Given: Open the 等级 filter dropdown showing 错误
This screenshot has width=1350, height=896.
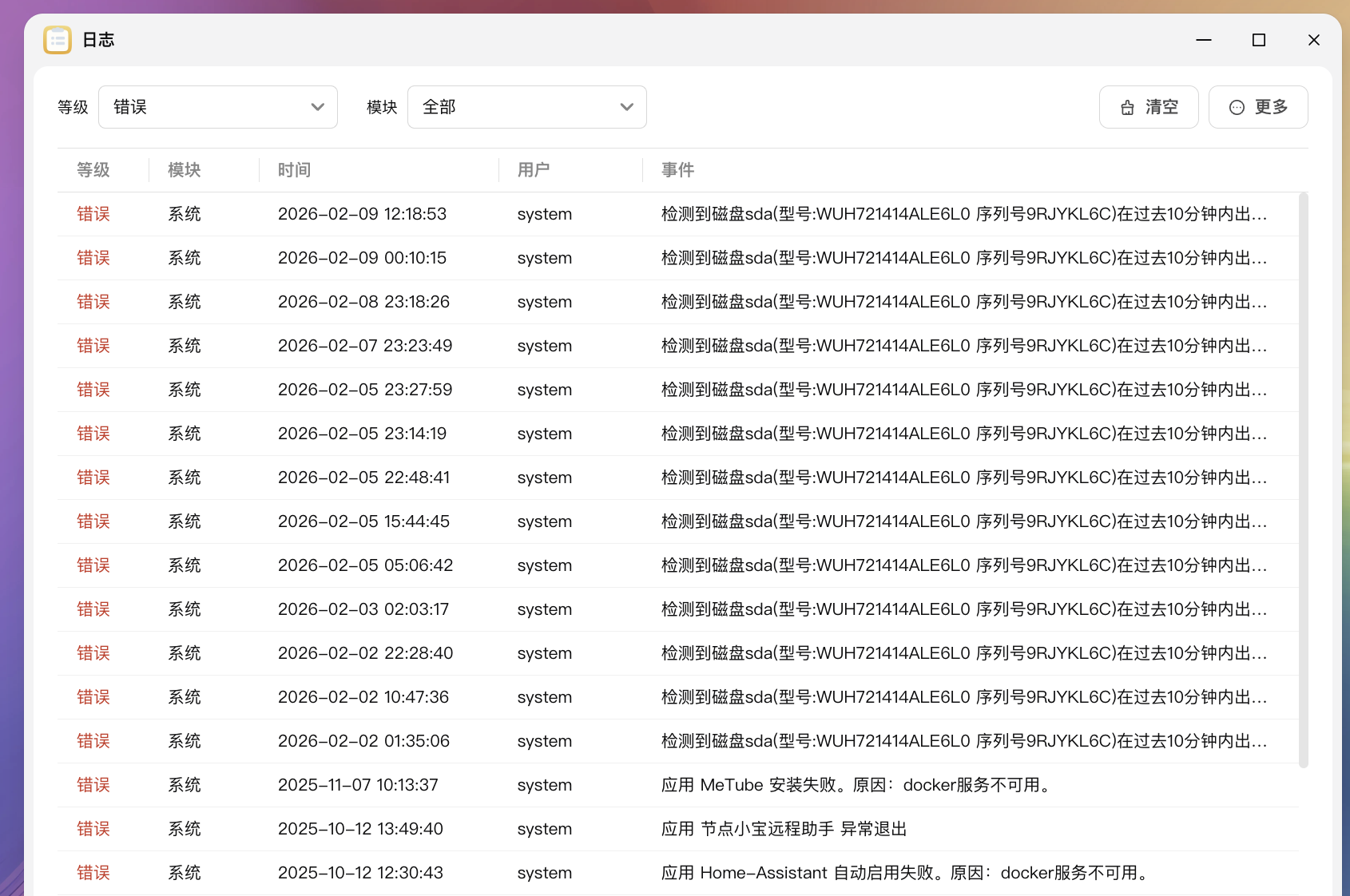Looking at the screenshot, I should 217,106.
